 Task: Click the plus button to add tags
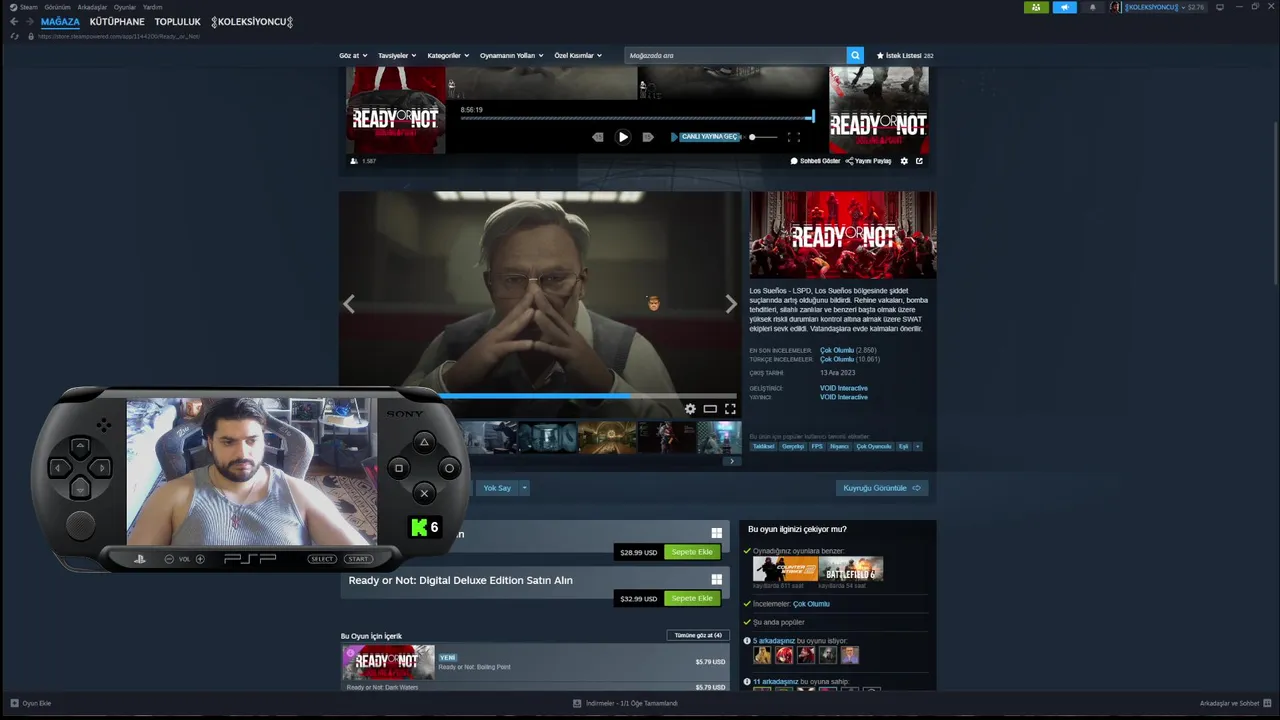coord(917,447)
